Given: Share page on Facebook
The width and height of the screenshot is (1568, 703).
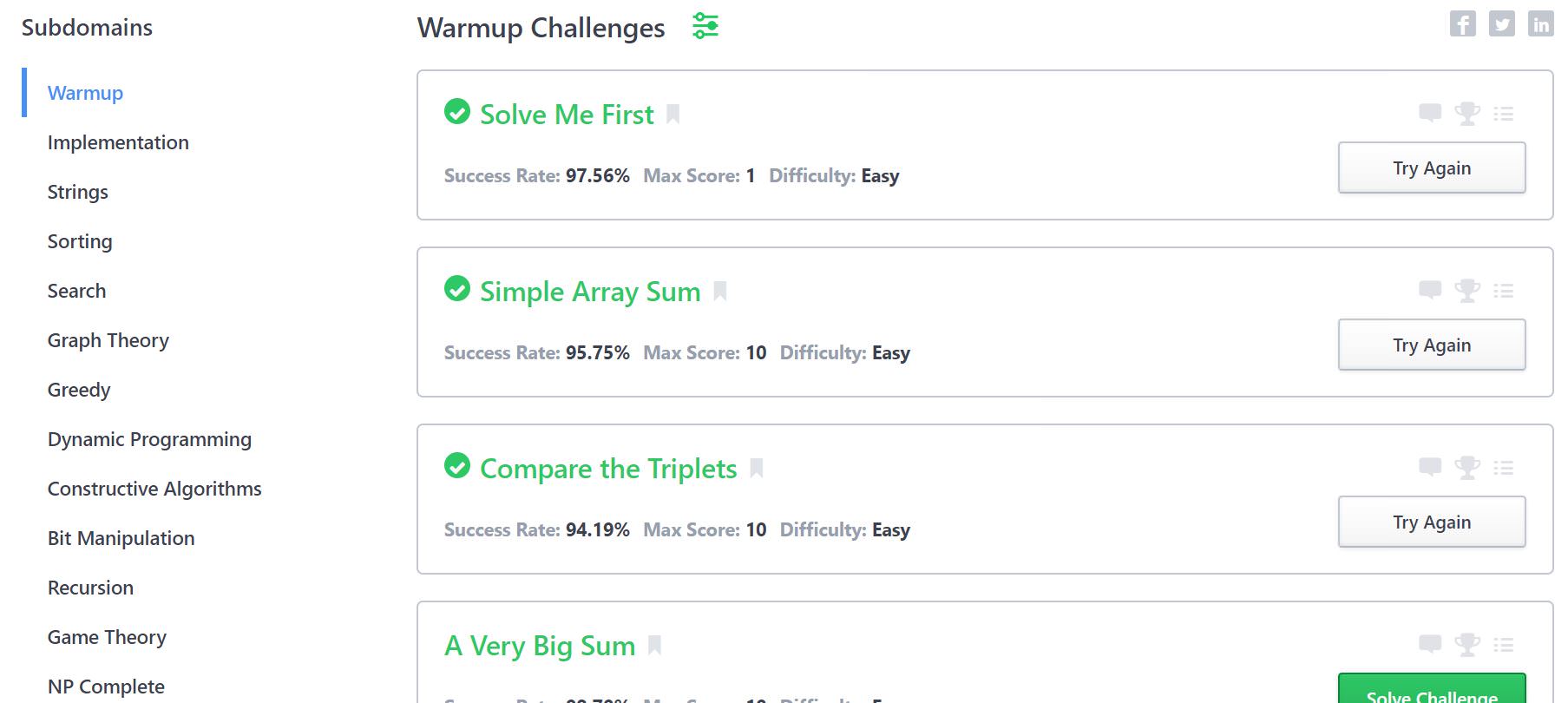Looking at the screenshot, I should 1462,24.
